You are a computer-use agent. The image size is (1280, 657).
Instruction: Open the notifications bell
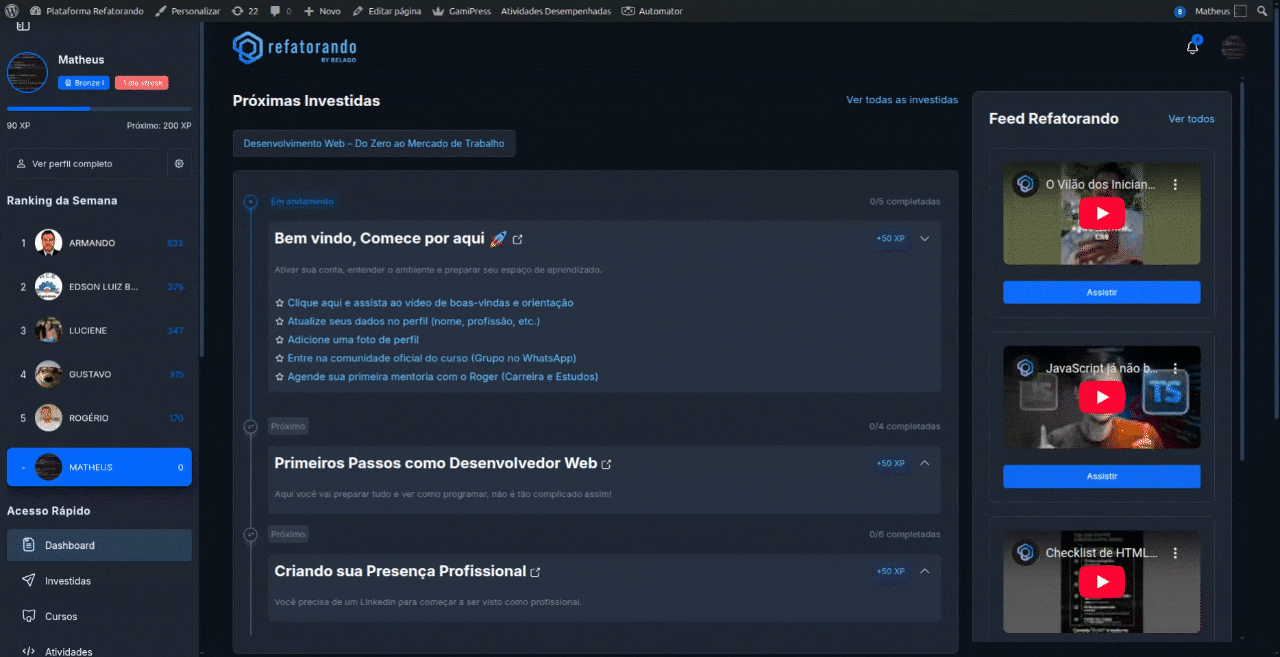[x=1192, y=48]
